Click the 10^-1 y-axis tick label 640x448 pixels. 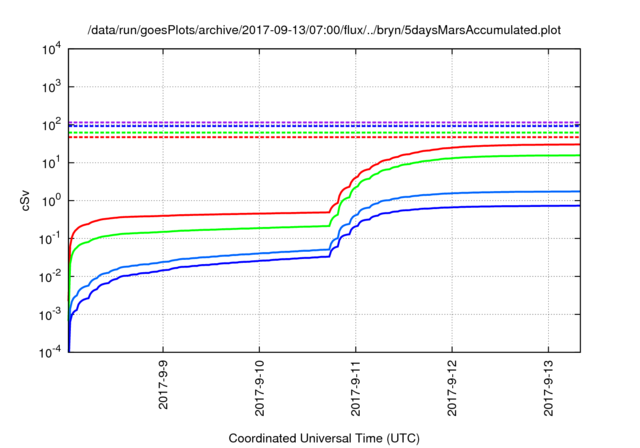tap(50, 239)
